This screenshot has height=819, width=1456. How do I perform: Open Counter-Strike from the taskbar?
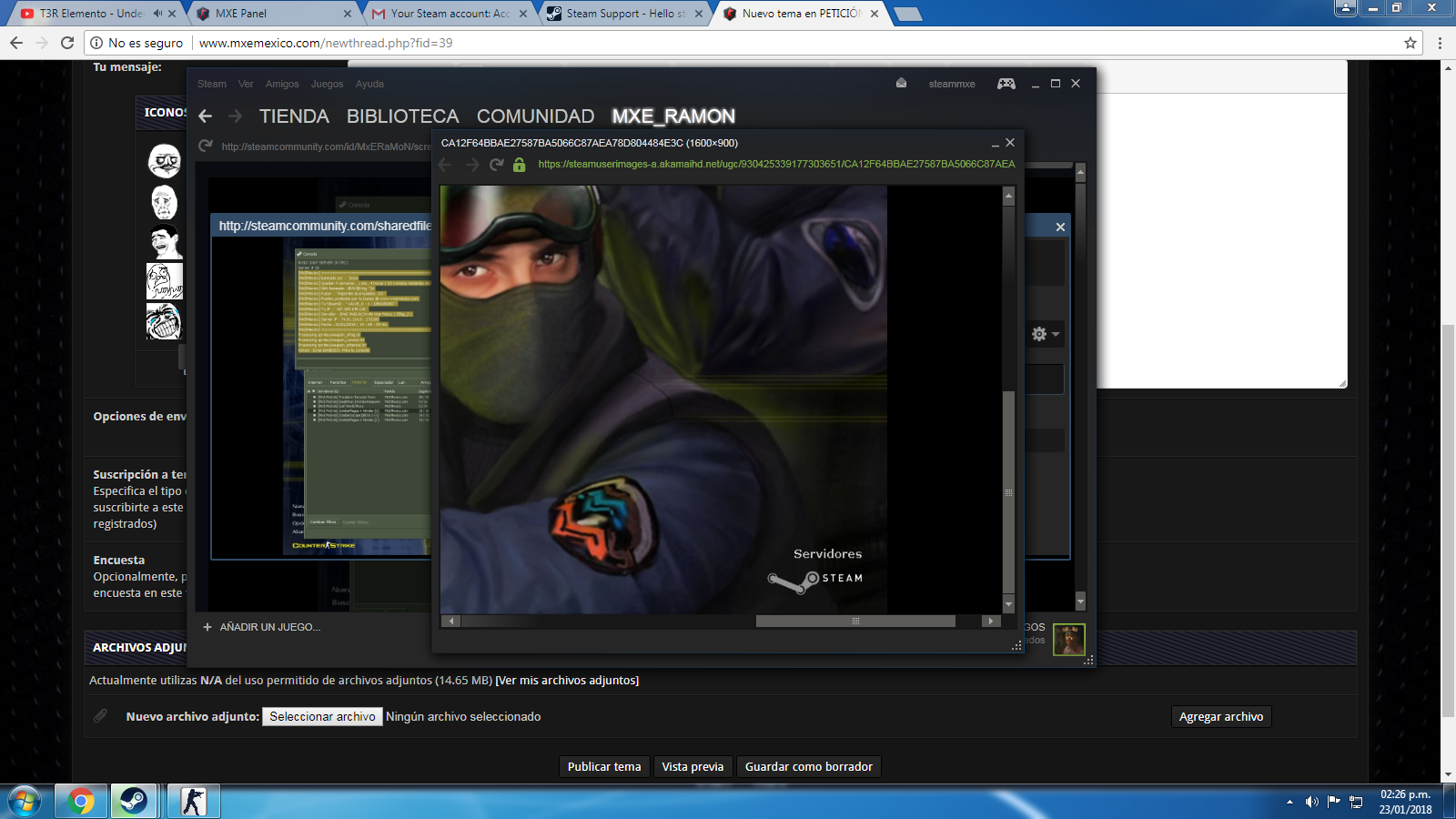pos(193,802)
